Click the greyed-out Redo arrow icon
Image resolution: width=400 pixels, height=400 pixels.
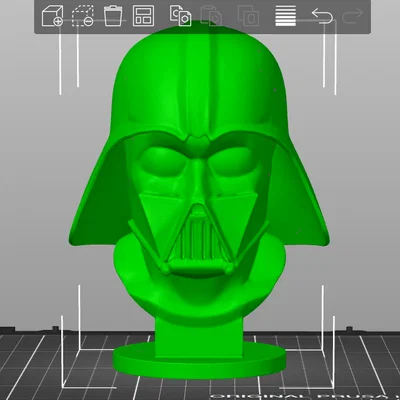pos(352,16)
